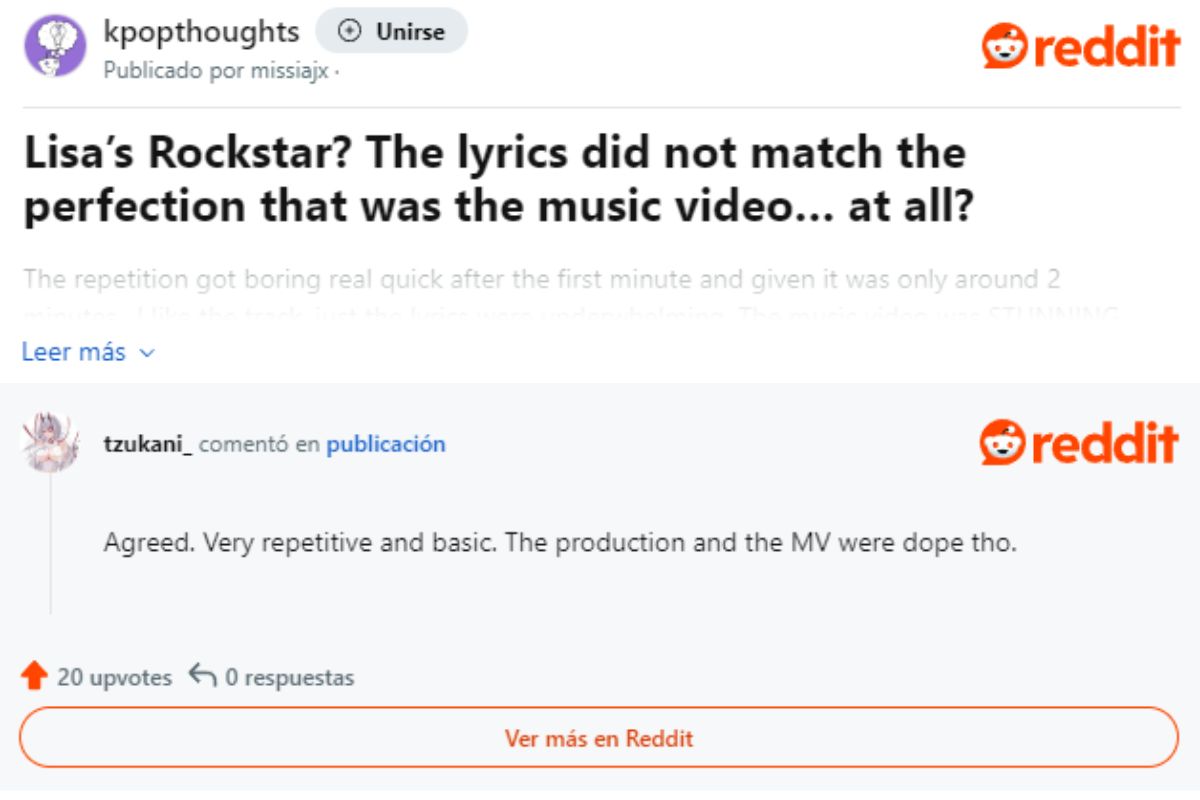
Task: Follow the blue publicación link
Action: (x=386, y=444)
